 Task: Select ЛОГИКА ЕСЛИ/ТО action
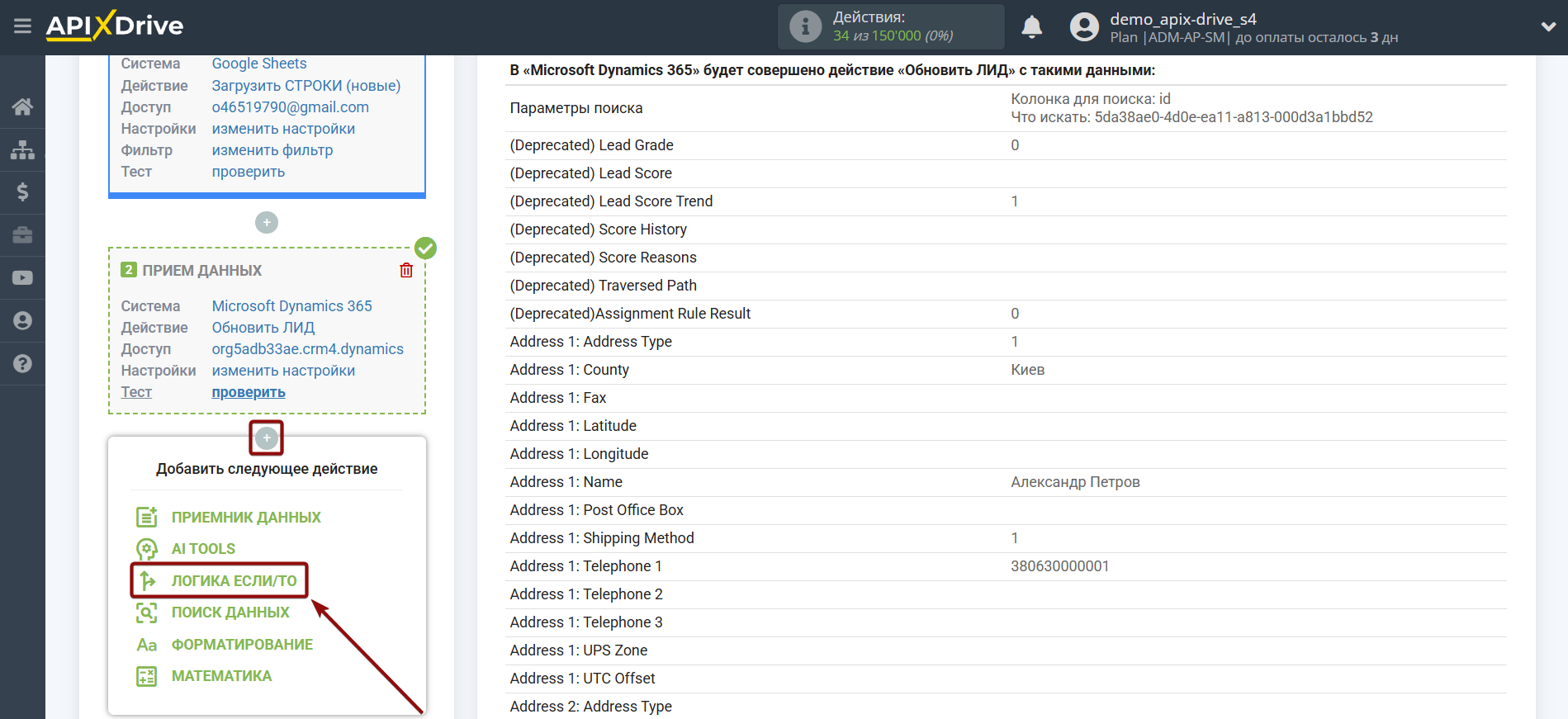click(234, 581)
